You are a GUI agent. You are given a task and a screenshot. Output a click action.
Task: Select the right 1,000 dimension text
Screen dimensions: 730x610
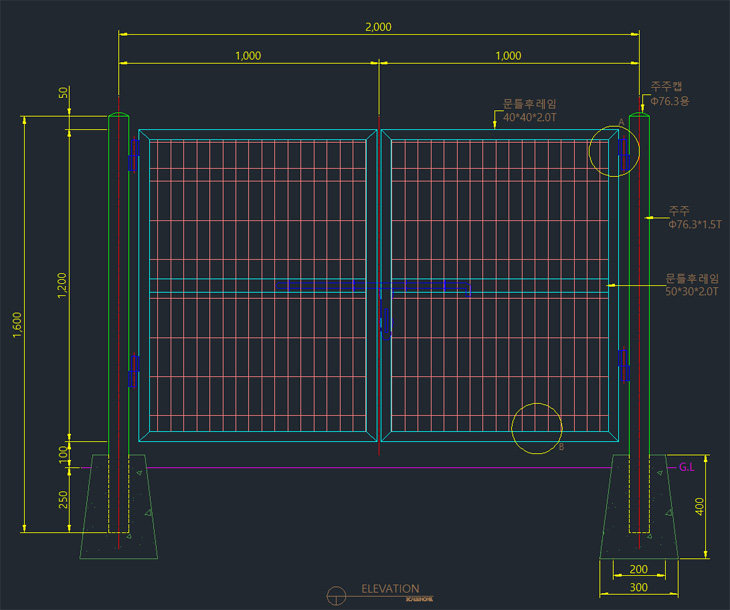508,56
